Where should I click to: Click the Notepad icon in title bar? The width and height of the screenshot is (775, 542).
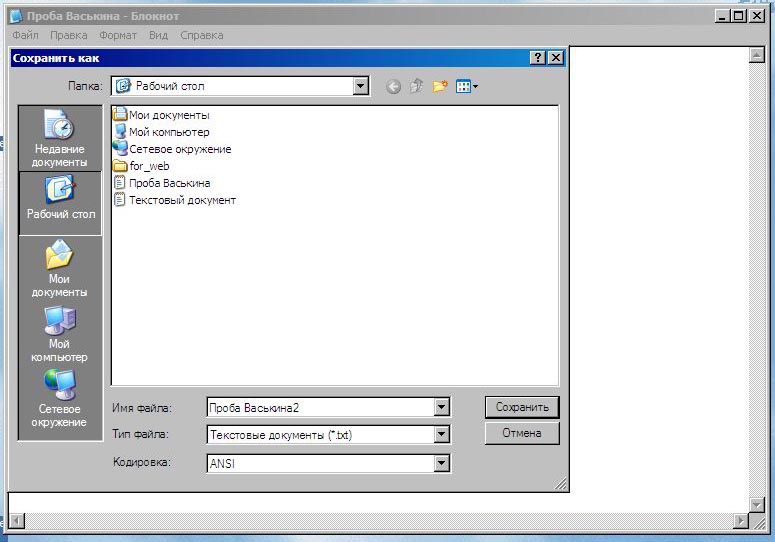[x=16, y=16]
